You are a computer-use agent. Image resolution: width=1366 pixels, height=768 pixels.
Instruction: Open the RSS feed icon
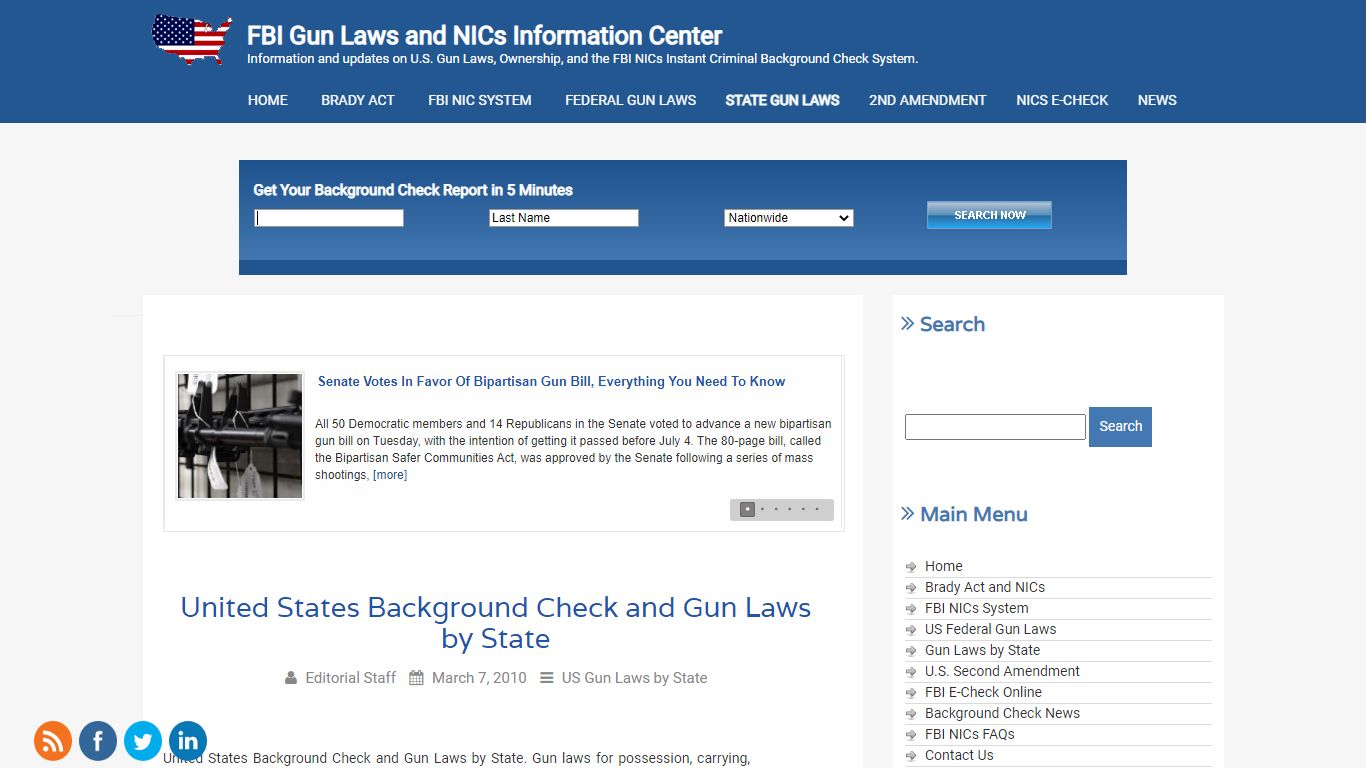pos(53,741)
